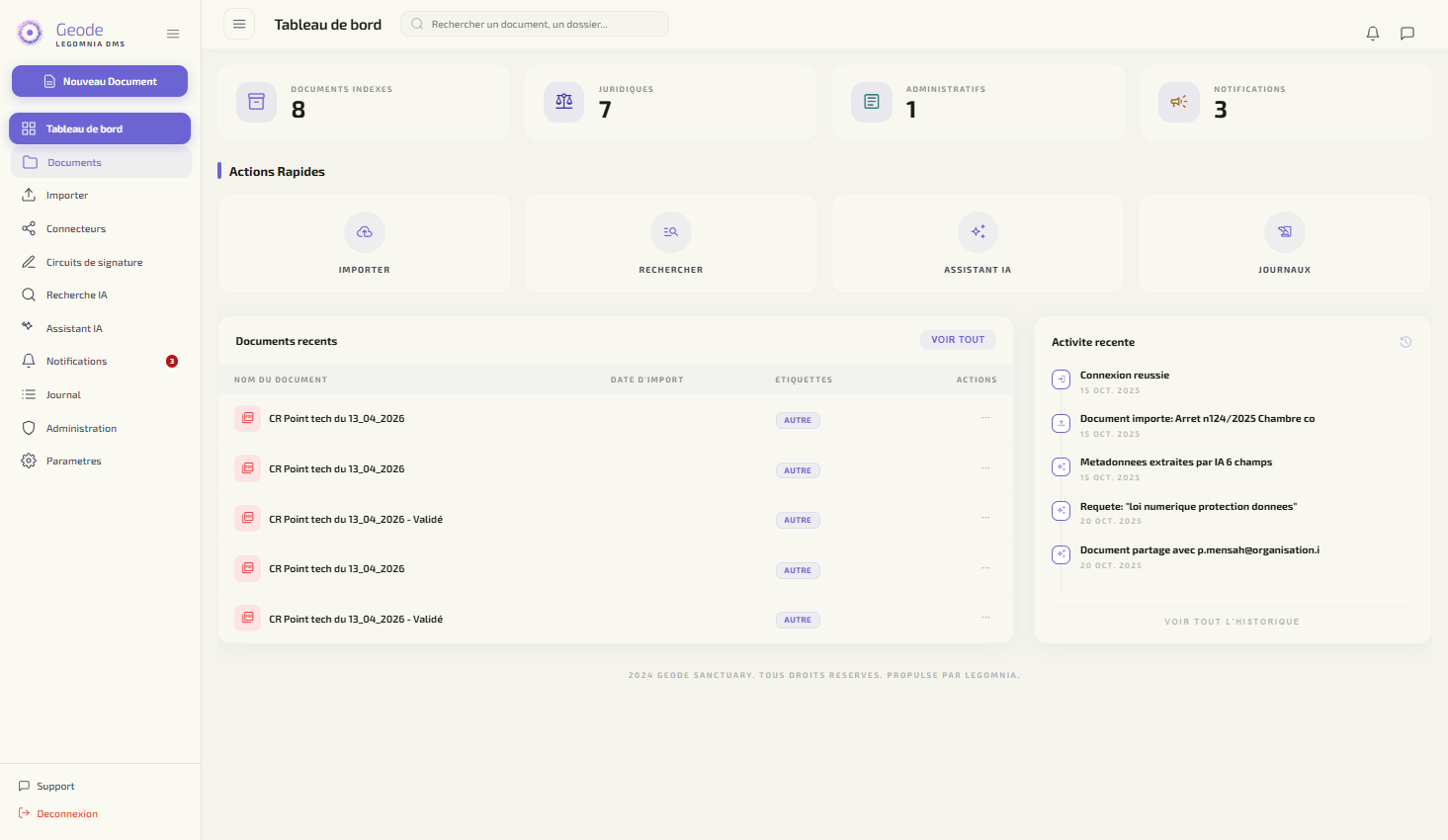
Task: Open actions menu of the last document row
Action: coord(985,618)
